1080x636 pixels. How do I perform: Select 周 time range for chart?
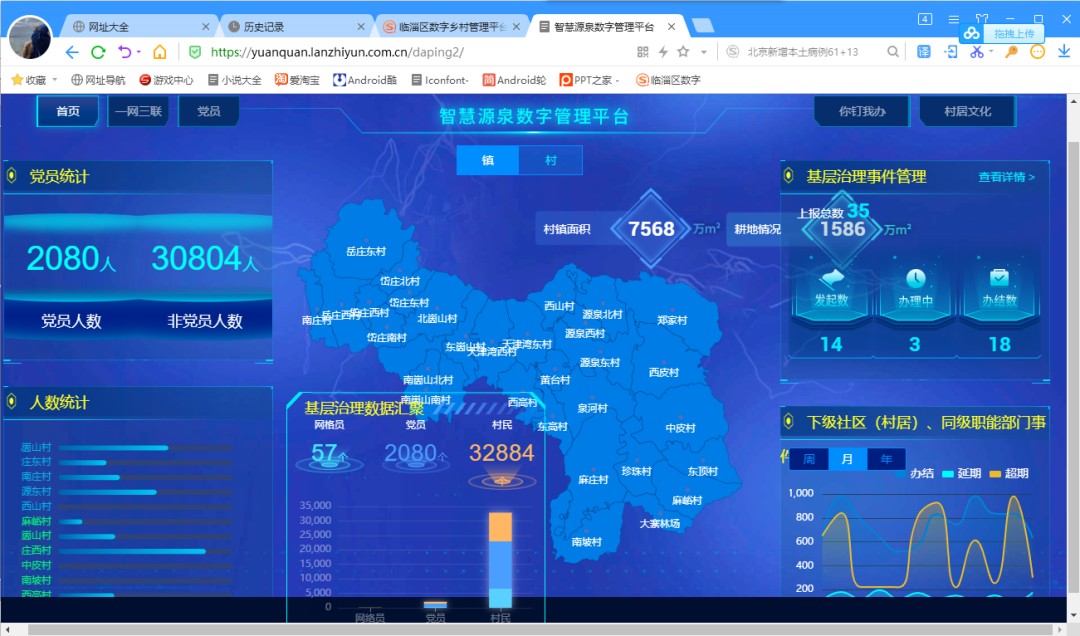[x=808, y=459]
